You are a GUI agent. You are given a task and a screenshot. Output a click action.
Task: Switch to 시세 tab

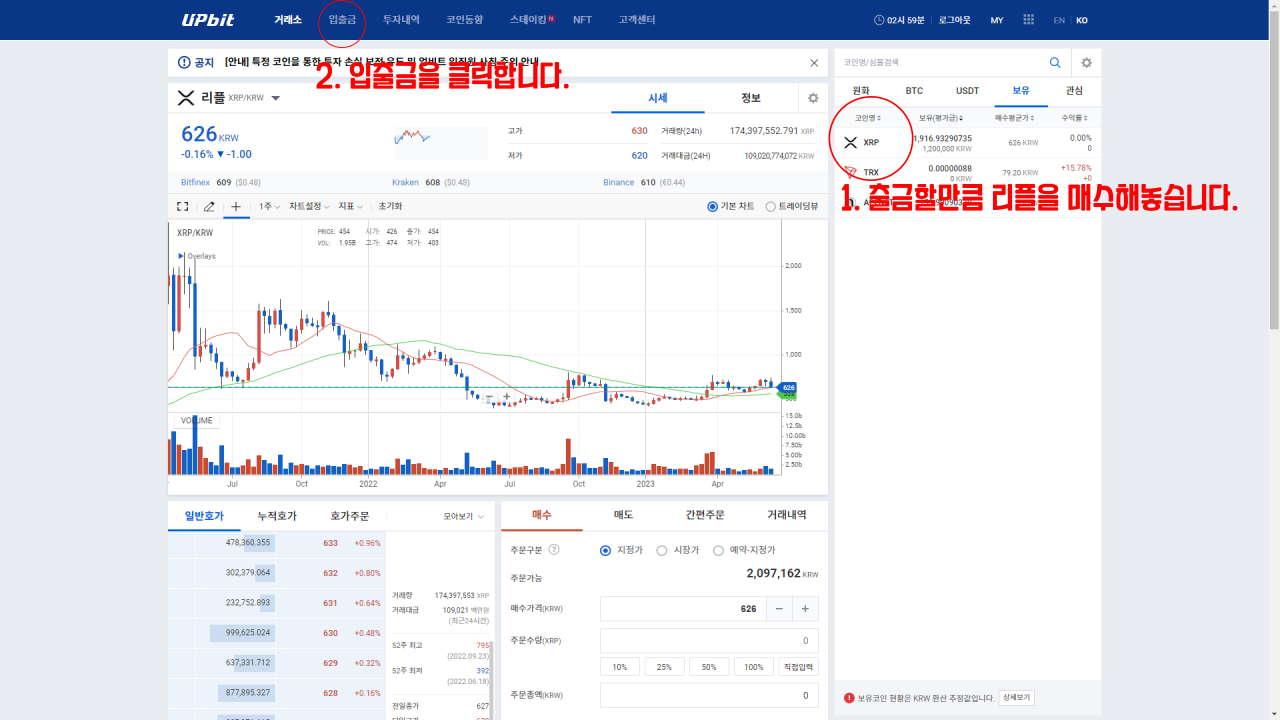658,98
